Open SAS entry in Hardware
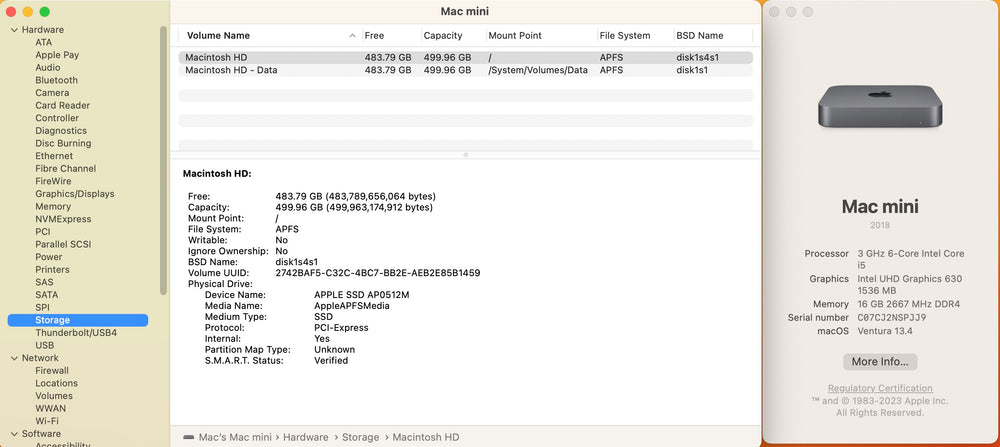Screen dimensions: 1000x447 click(x=44, y=282)
